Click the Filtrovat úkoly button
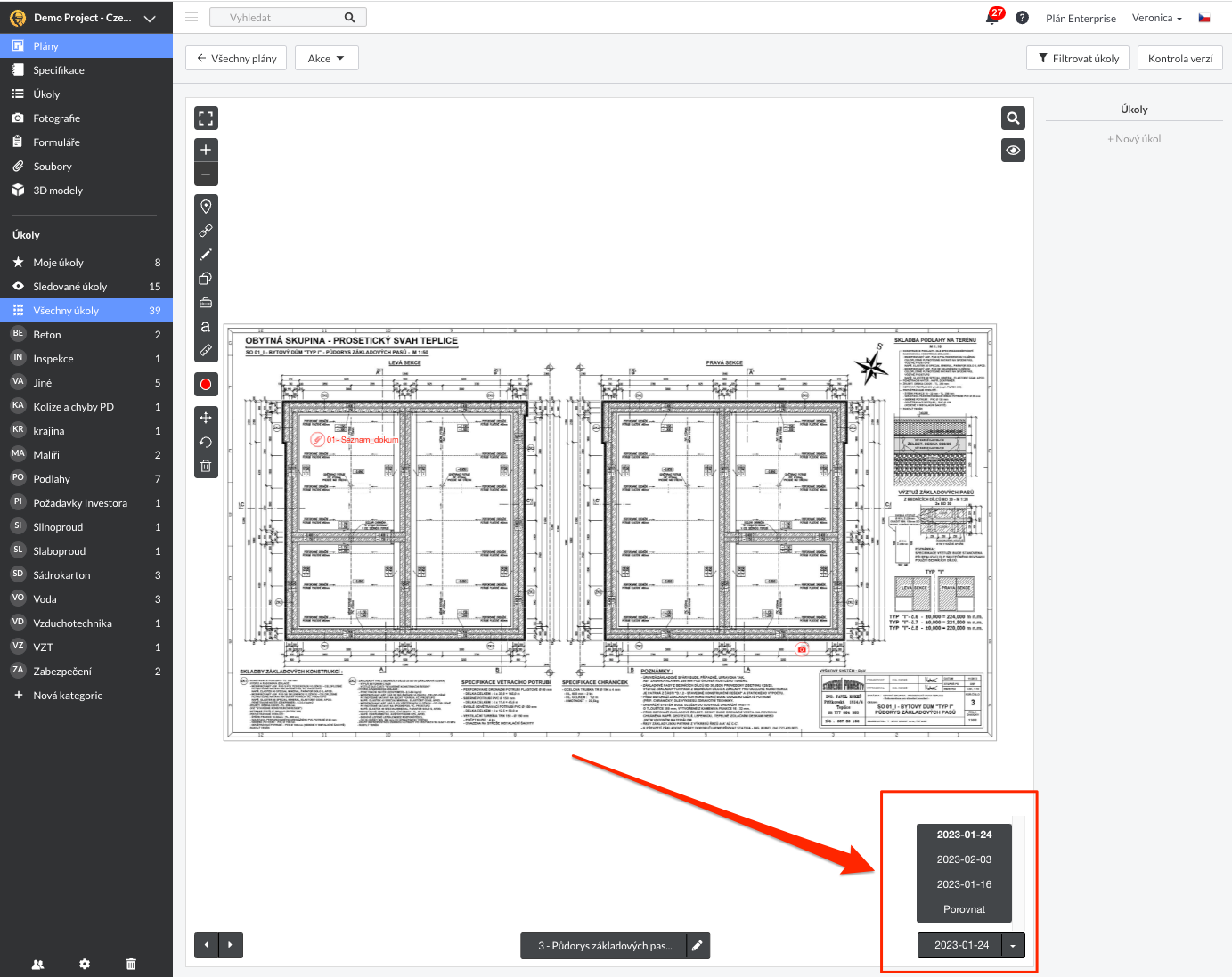This screenshot has width=1232, height=977. point(1078,59)
